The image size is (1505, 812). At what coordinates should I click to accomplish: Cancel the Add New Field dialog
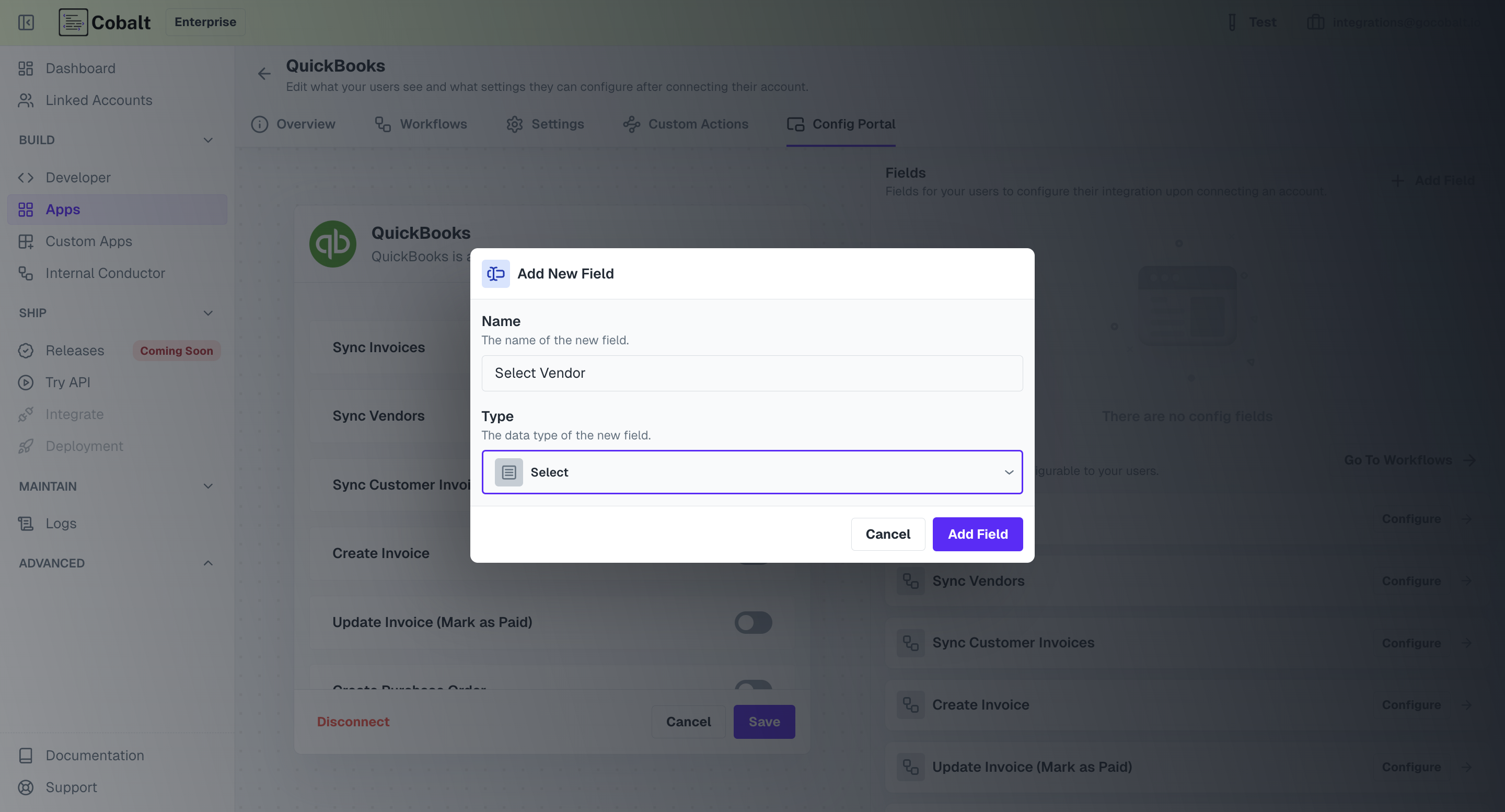tap(887, 534)
